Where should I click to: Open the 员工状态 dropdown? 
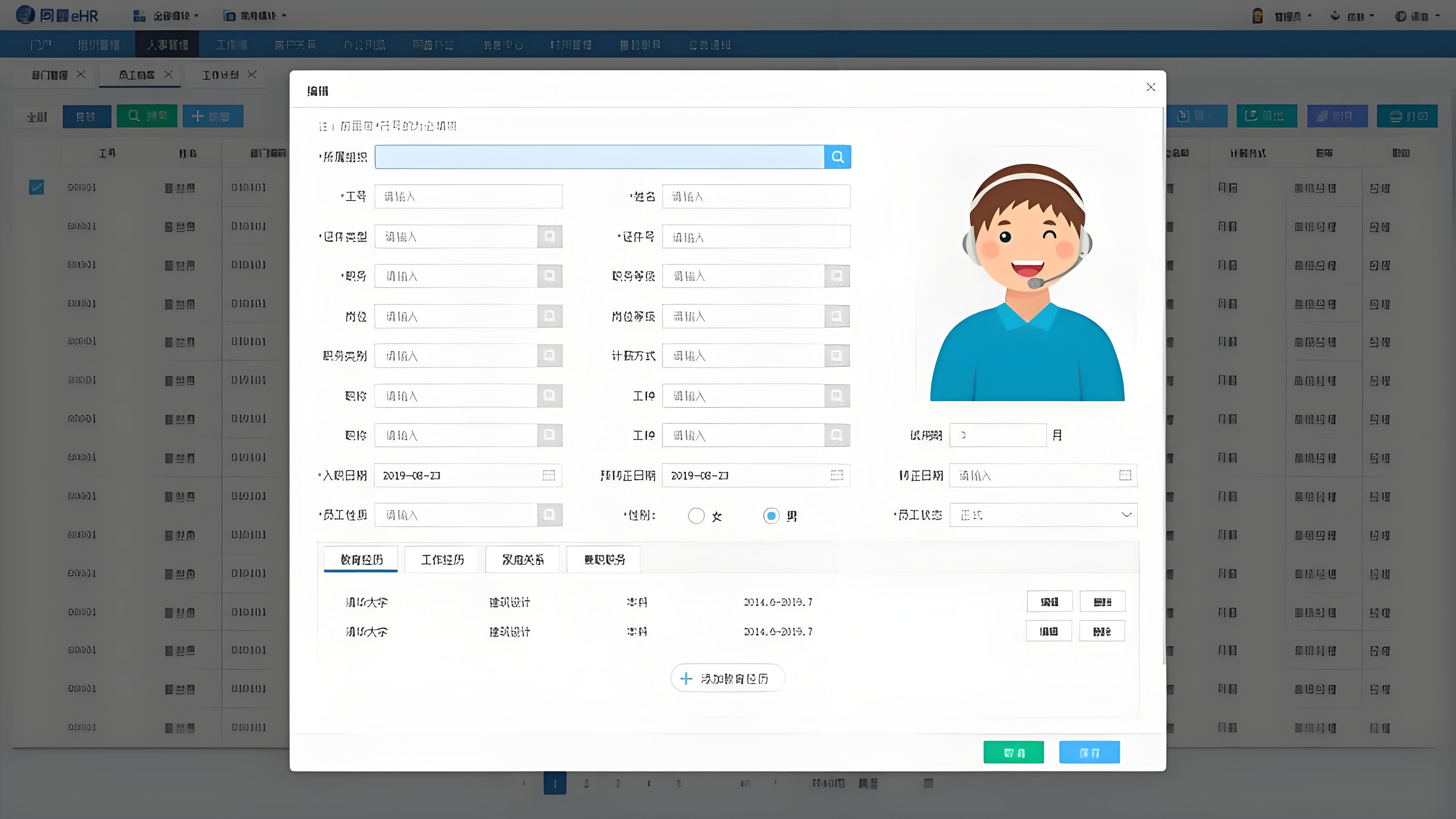1043,515
